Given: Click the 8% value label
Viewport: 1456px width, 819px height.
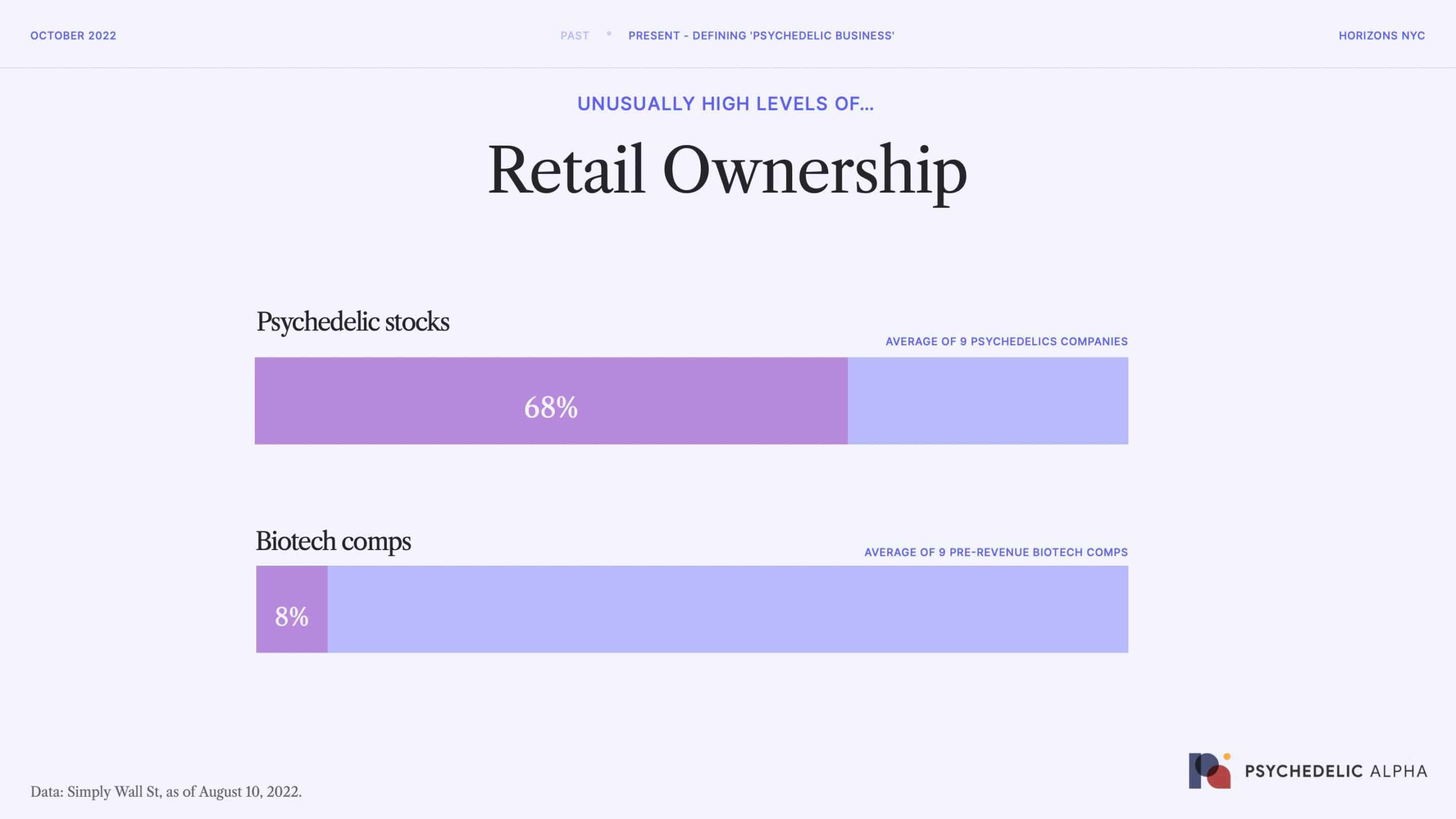Looking at the screenshot, I should (x=292, y=616).
